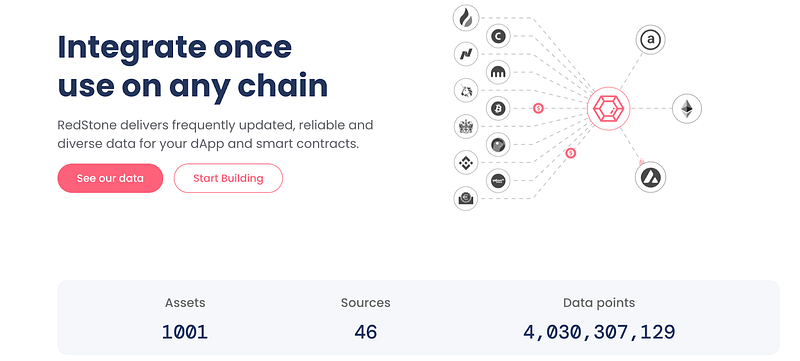
Task: Open the Start Building button
Action: click(228, 178)
